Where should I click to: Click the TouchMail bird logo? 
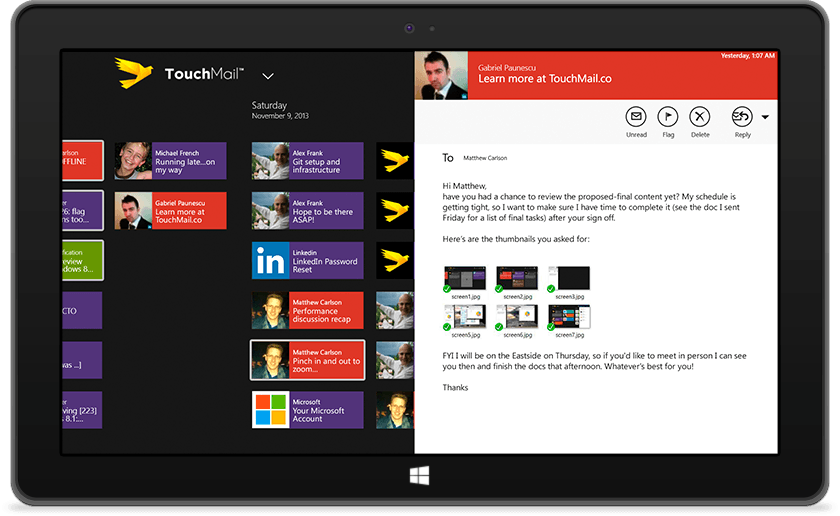tap(133, 73)
